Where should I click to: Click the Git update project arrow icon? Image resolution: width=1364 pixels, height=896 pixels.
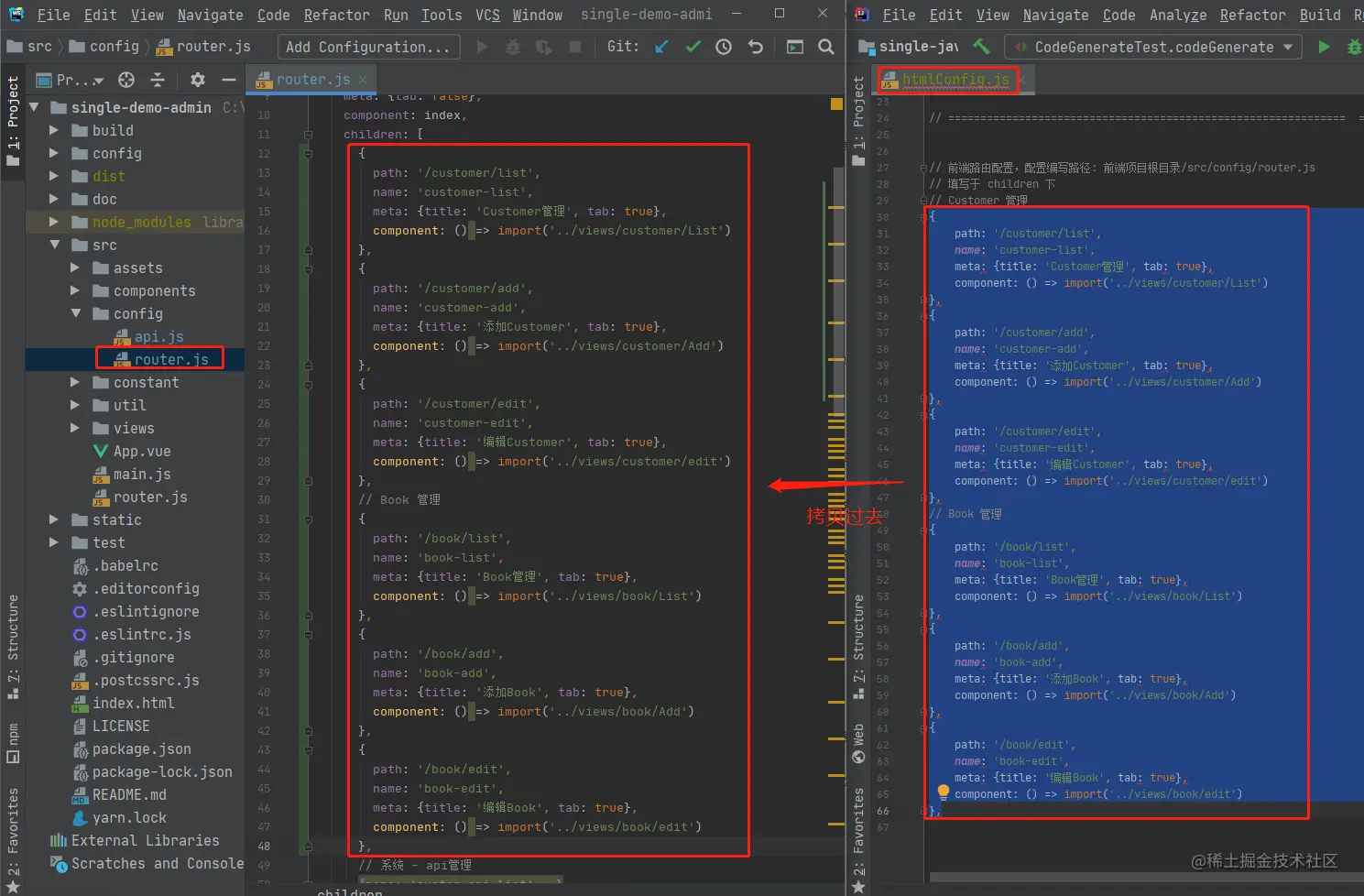tap(661, 47)
